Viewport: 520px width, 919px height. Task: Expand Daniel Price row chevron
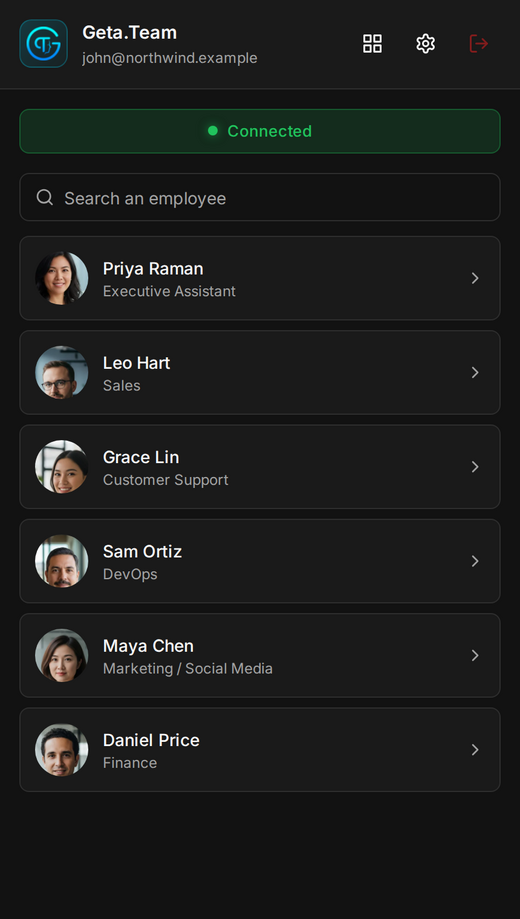475,750
